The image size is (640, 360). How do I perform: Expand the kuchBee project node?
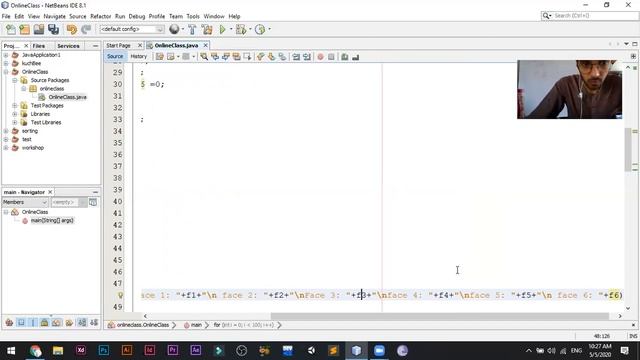(6, 63)
